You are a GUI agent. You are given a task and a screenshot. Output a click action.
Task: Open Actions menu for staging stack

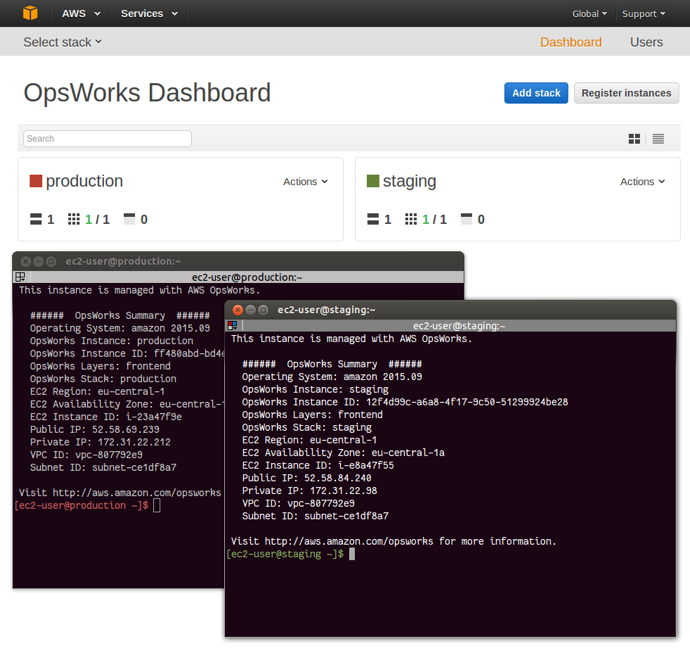642,181
